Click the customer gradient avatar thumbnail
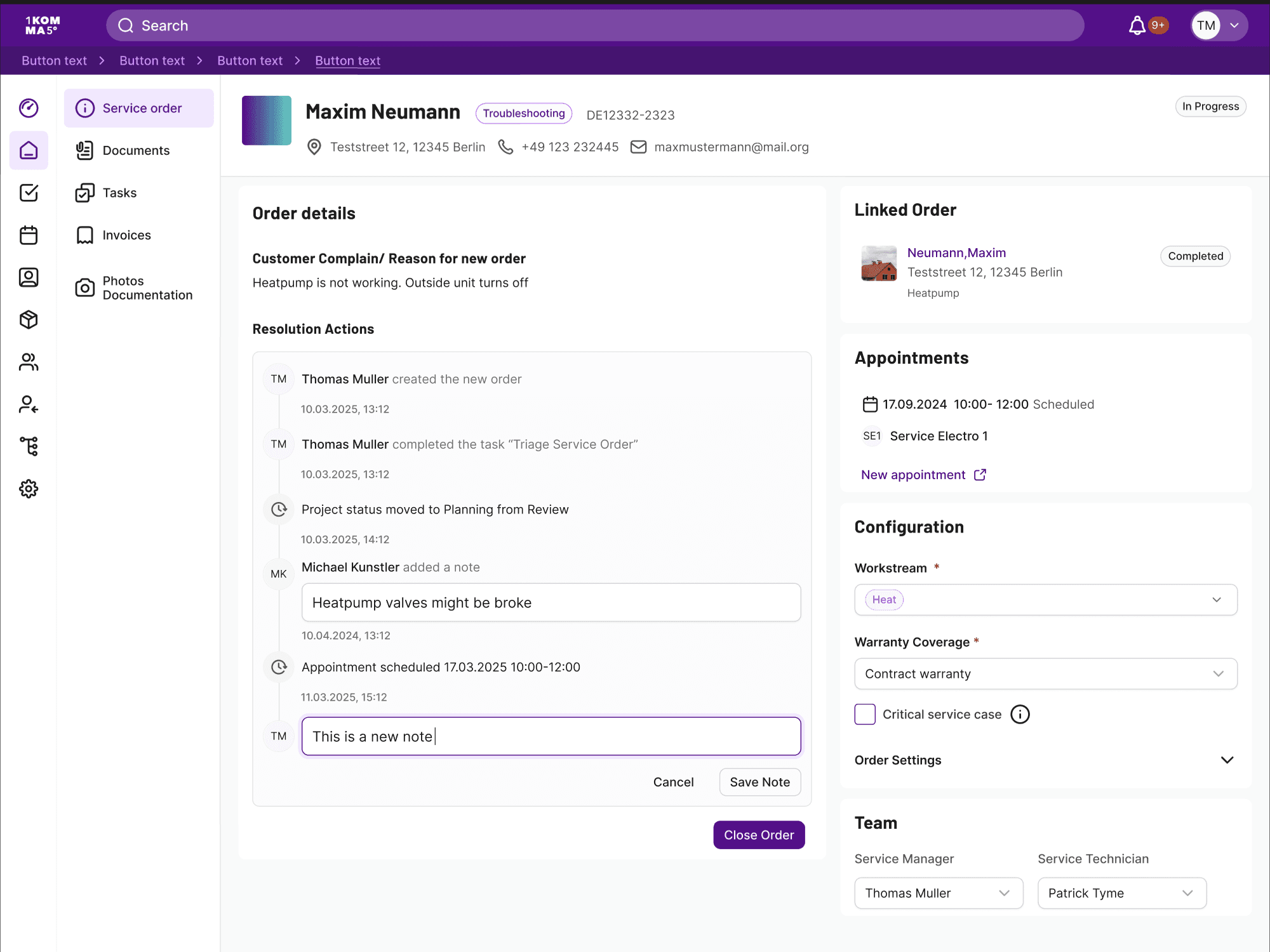Image resolution: width=1270 pixels, height=952 pixels. (x=267, y=121)
